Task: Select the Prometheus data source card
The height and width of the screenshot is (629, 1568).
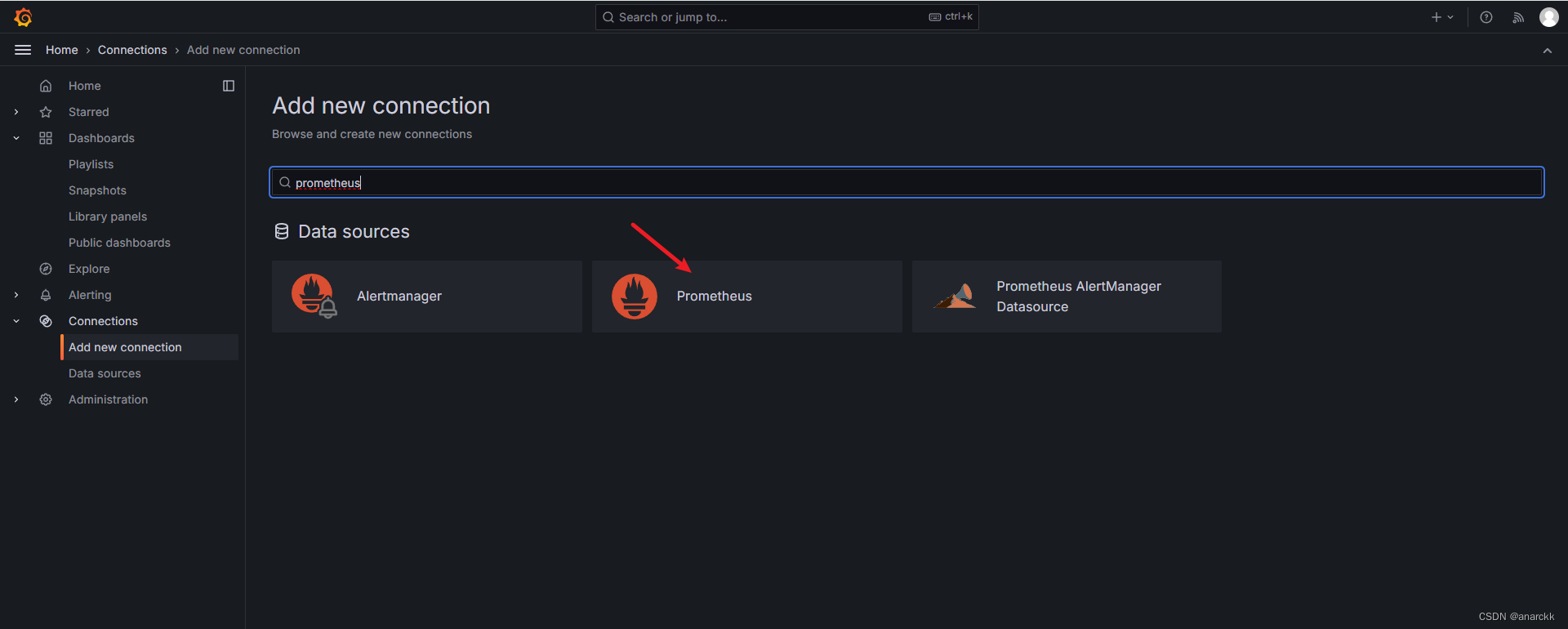Action: 746,297
